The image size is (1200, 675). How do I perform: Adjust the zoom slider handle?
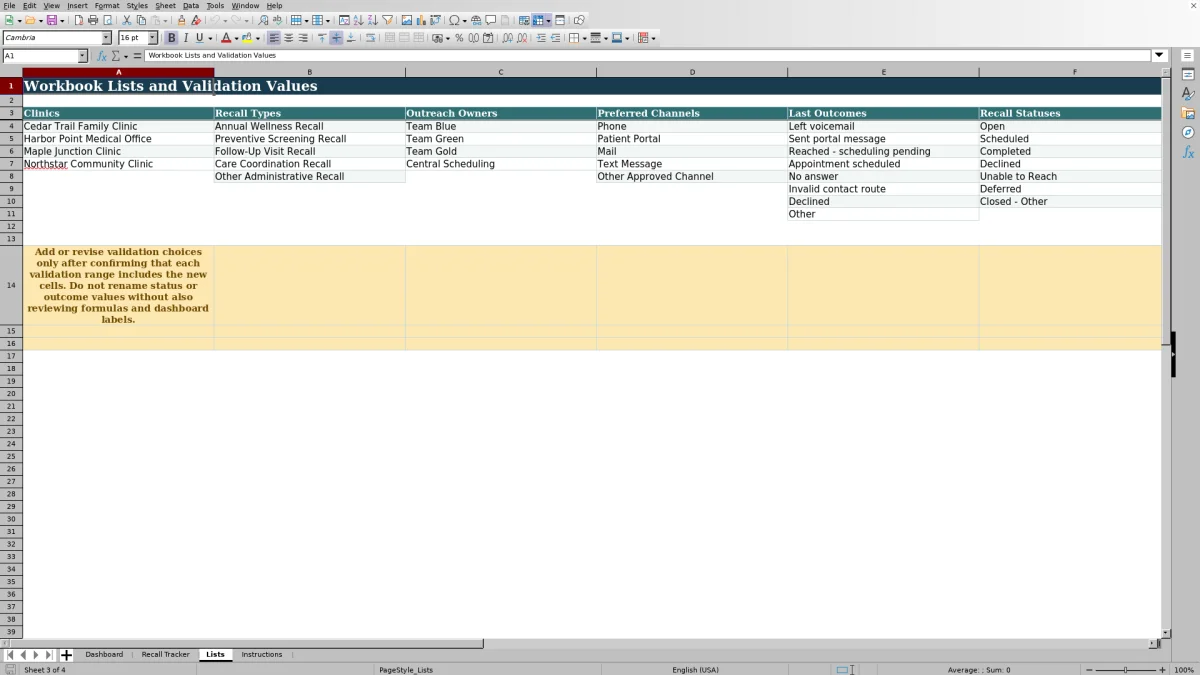pyautogui.click(x=1125, y=670)
